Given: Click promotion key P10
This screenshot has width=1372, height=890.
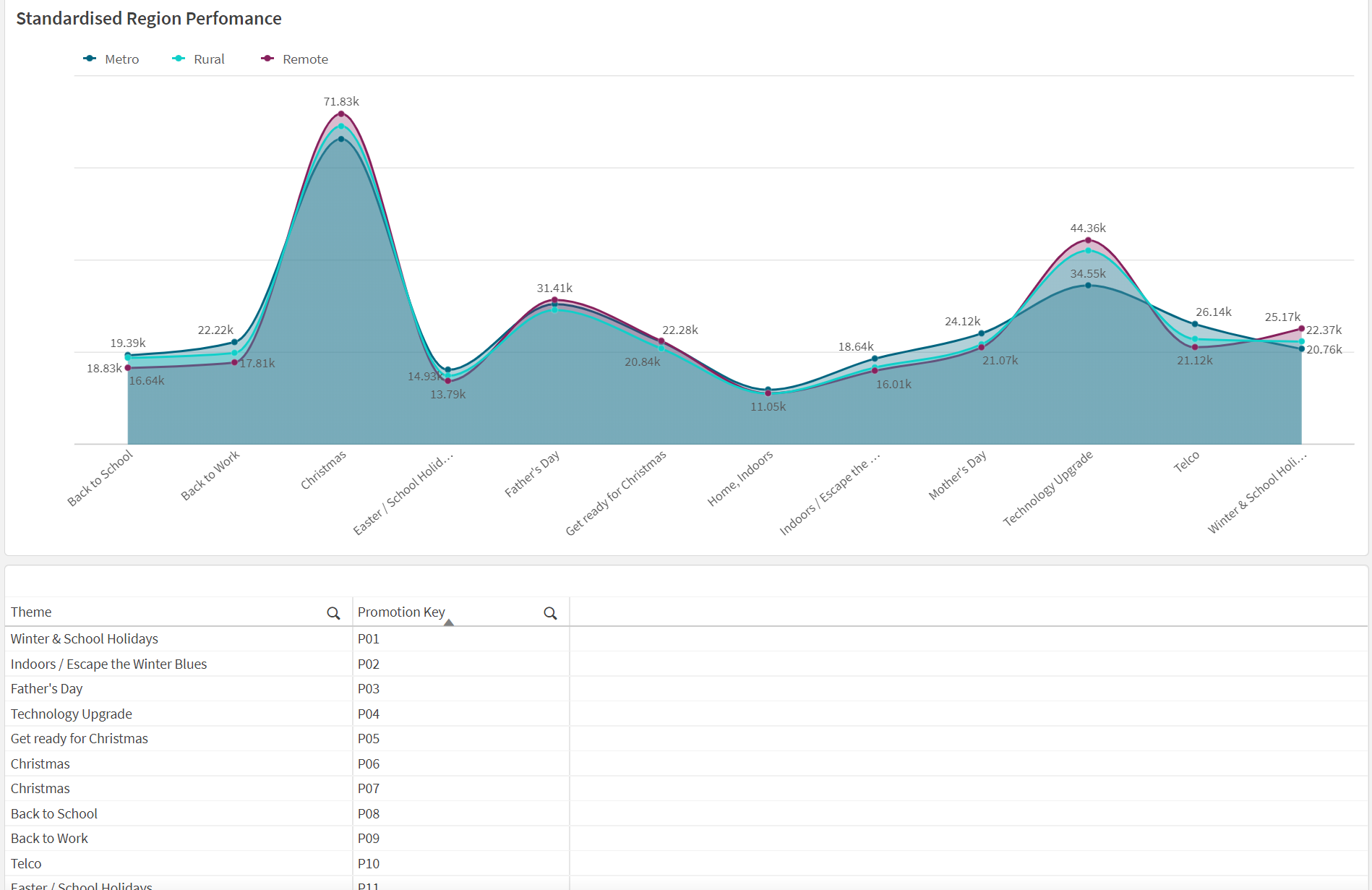Looking at the screenshot, I should (x=369, y=864).
